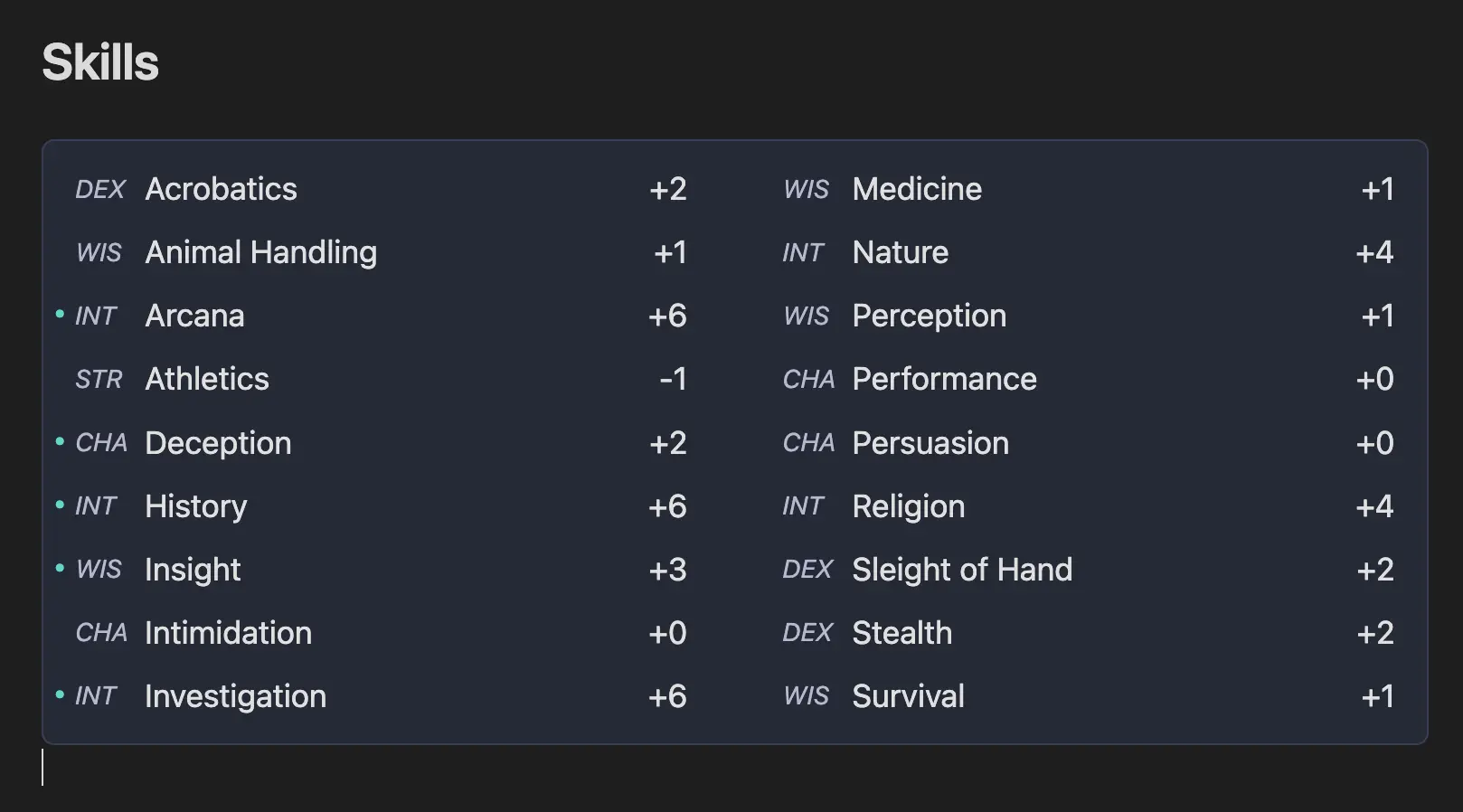Select the Persuasion skill name
Image resolution: width=1463 pixels, height=812 pixels.
[x=930, y=443]
